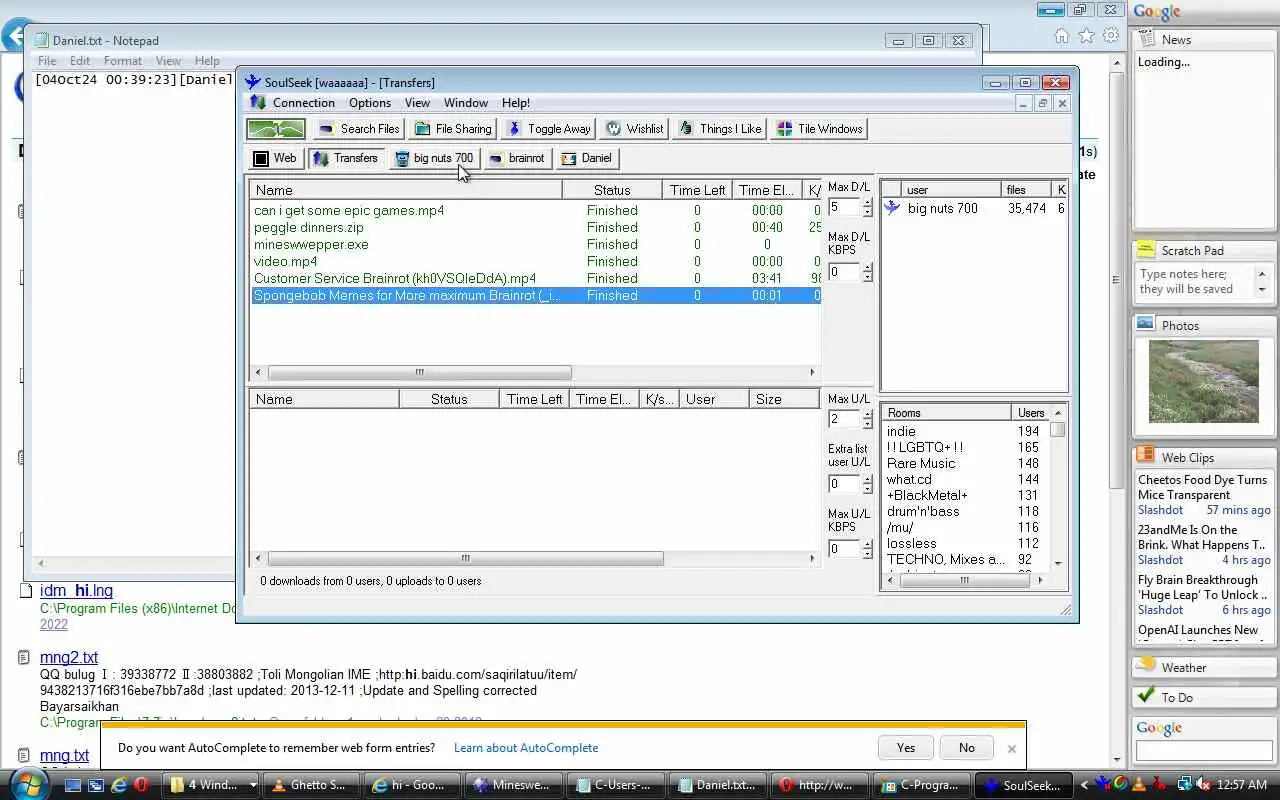Select 'Customer Service Brainrot' download row

(x=535, y=278)
